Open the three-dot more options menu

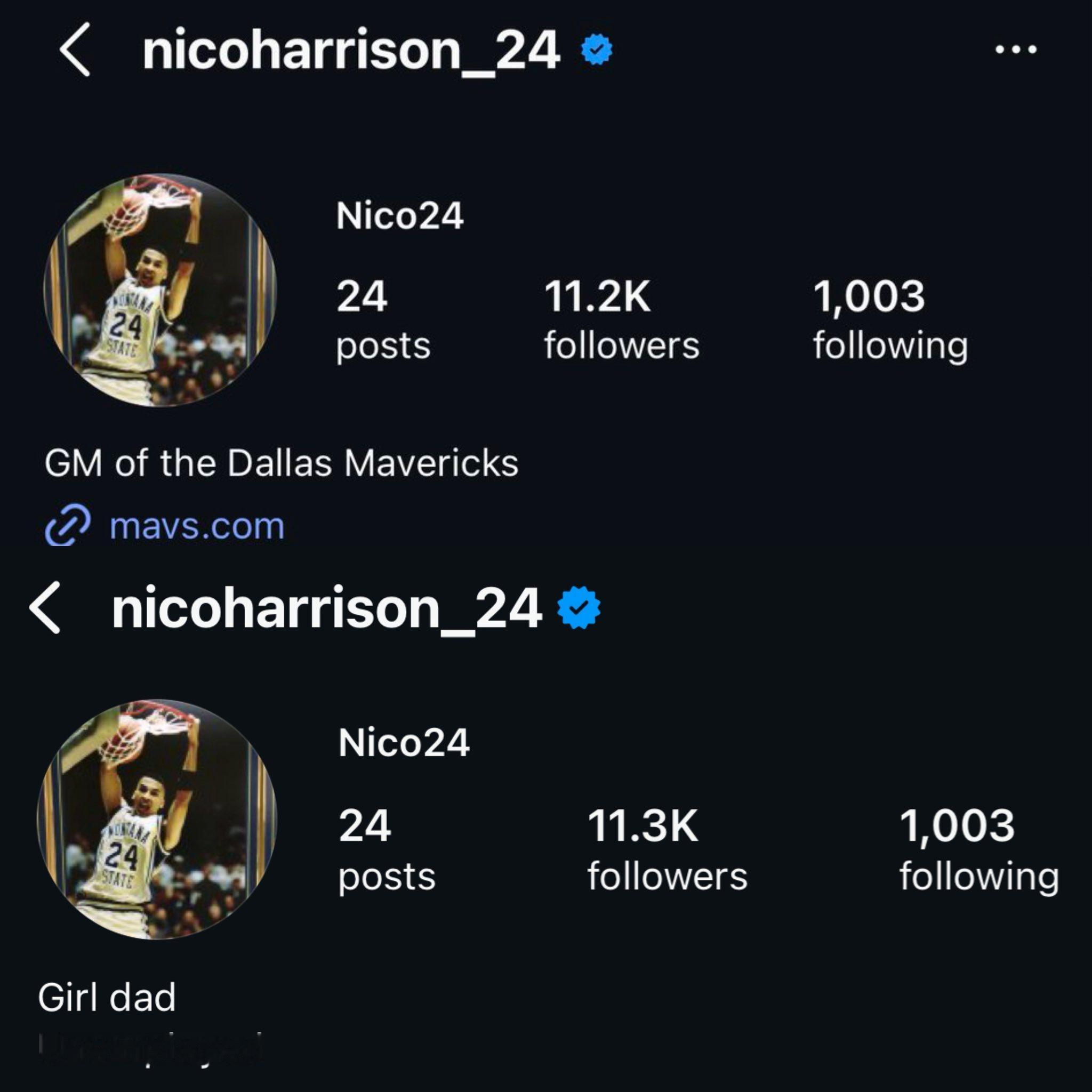(1016, 50)
